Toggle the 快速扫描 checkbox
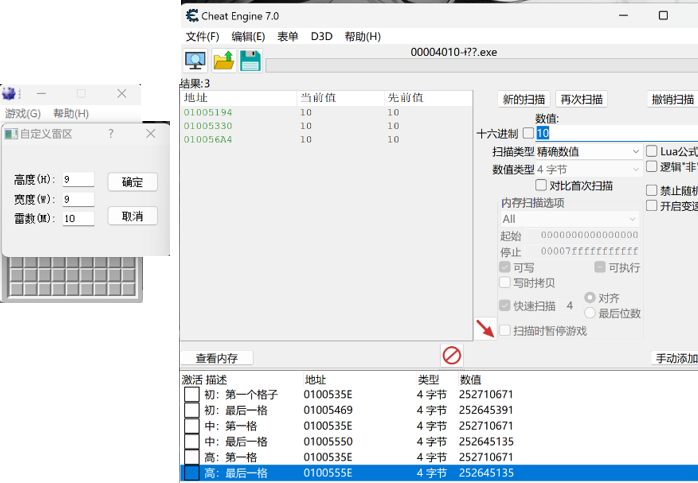 (505, 305)
